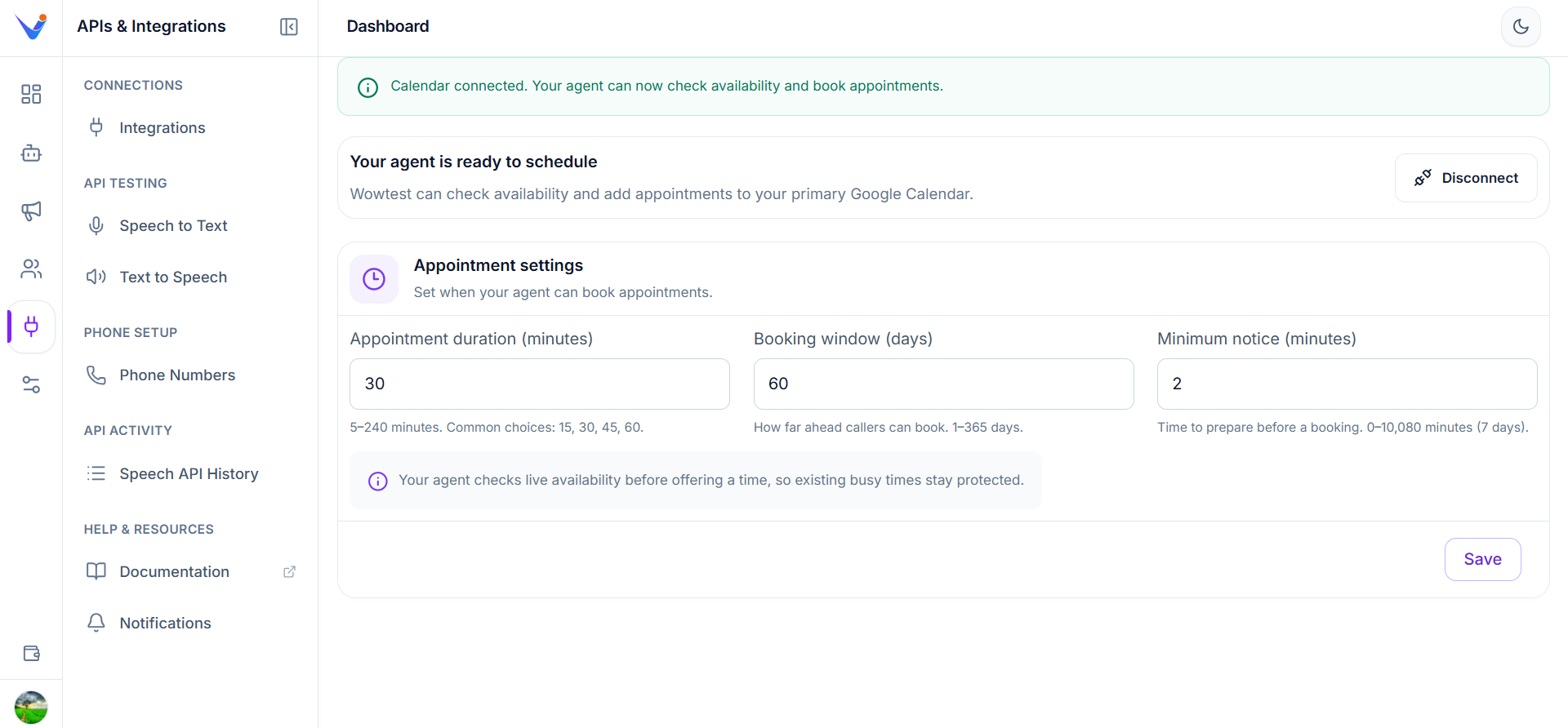Focus the Appointment duration input field

click(539, 384)
